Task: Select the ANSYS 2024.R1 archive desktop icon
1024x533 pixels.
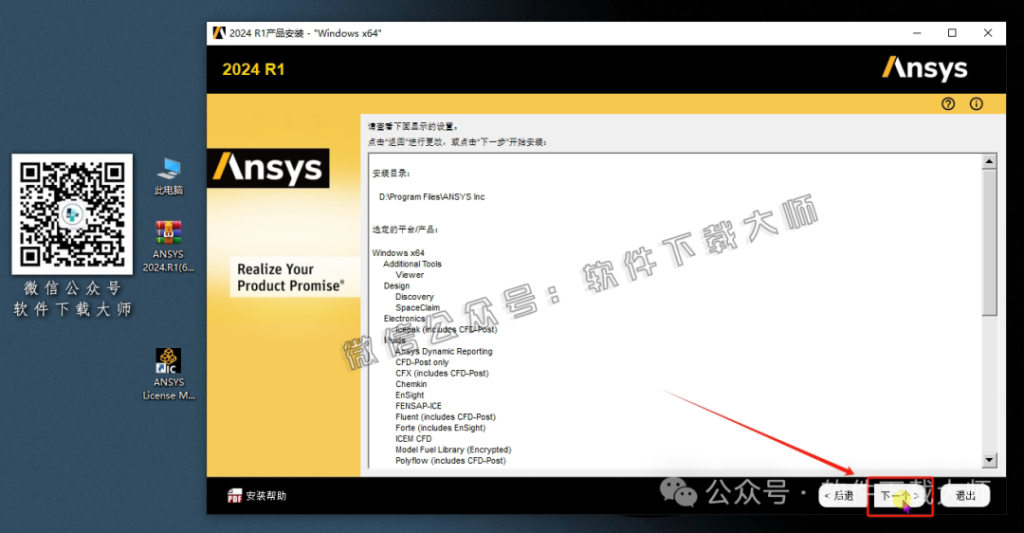Action: [168, 247]
